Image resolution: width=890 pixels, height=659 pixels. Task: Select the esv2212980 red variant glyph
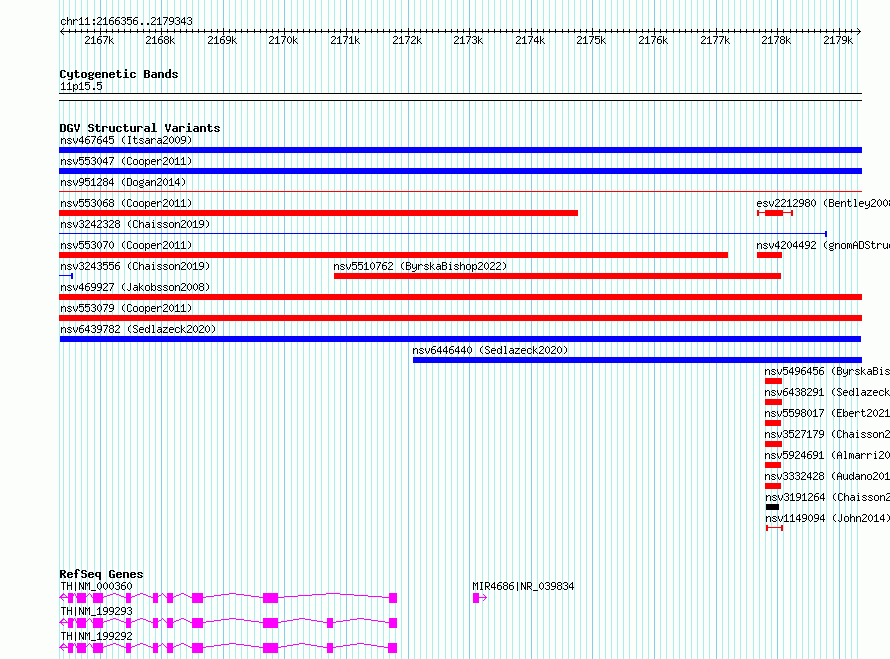tap(775, 213)
